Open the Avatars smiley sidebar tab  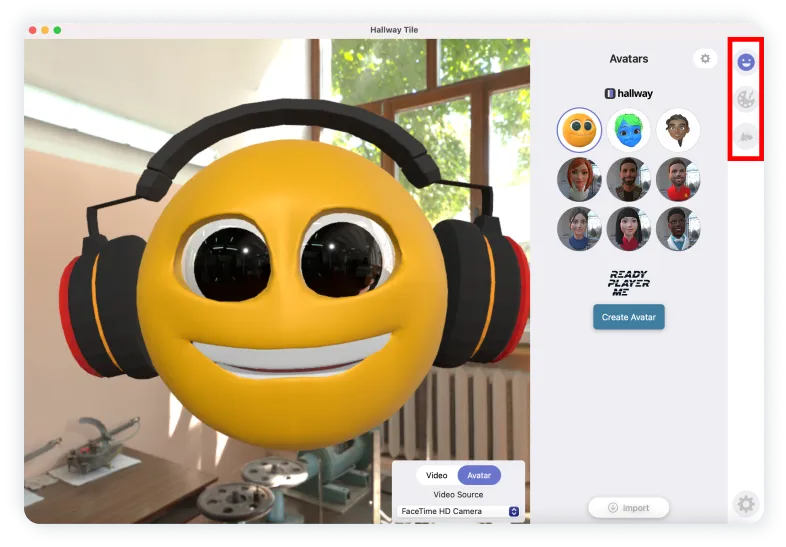click(745, 62)
